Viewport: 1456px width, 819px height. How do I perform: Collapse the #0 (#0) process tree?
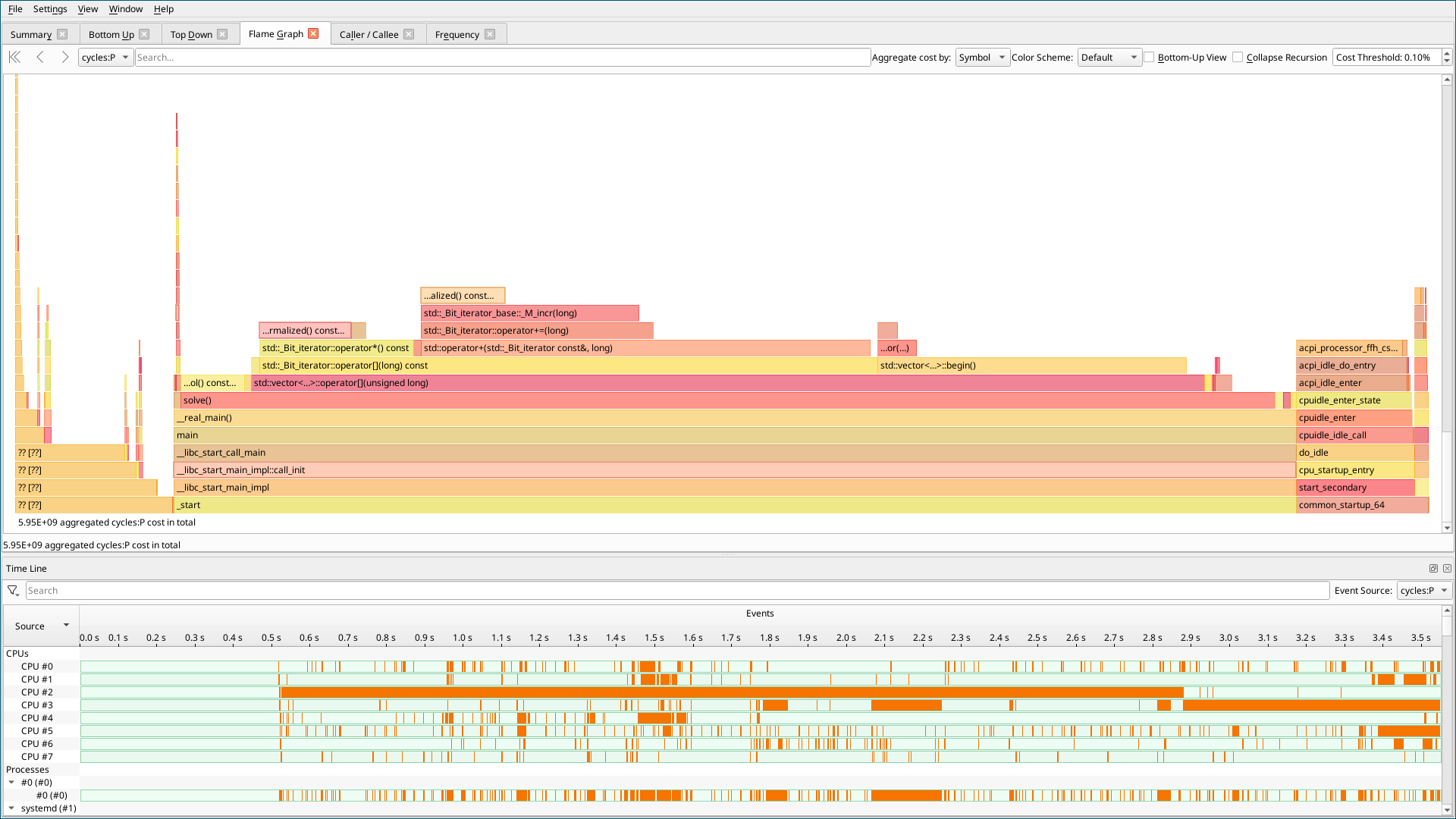[x=11, y=782]
